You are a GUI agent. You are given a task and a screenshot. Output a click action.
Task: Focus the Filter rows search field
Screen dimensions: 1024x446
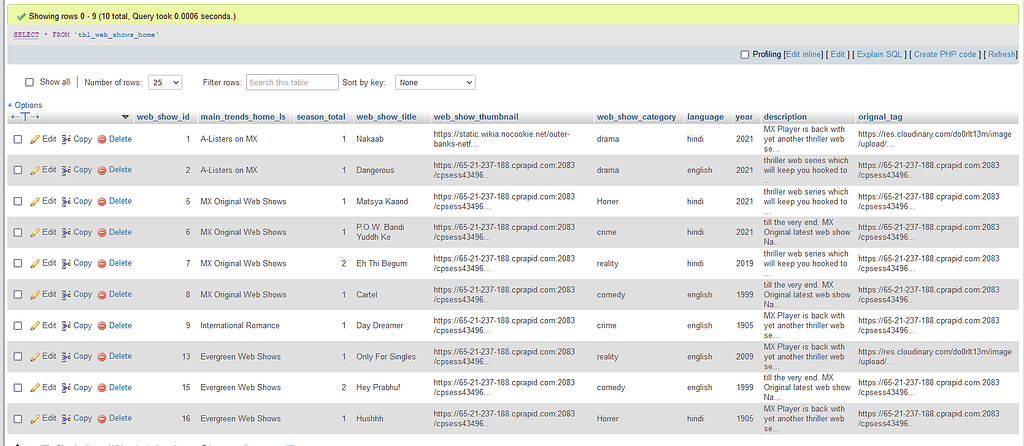coord(293,82)
